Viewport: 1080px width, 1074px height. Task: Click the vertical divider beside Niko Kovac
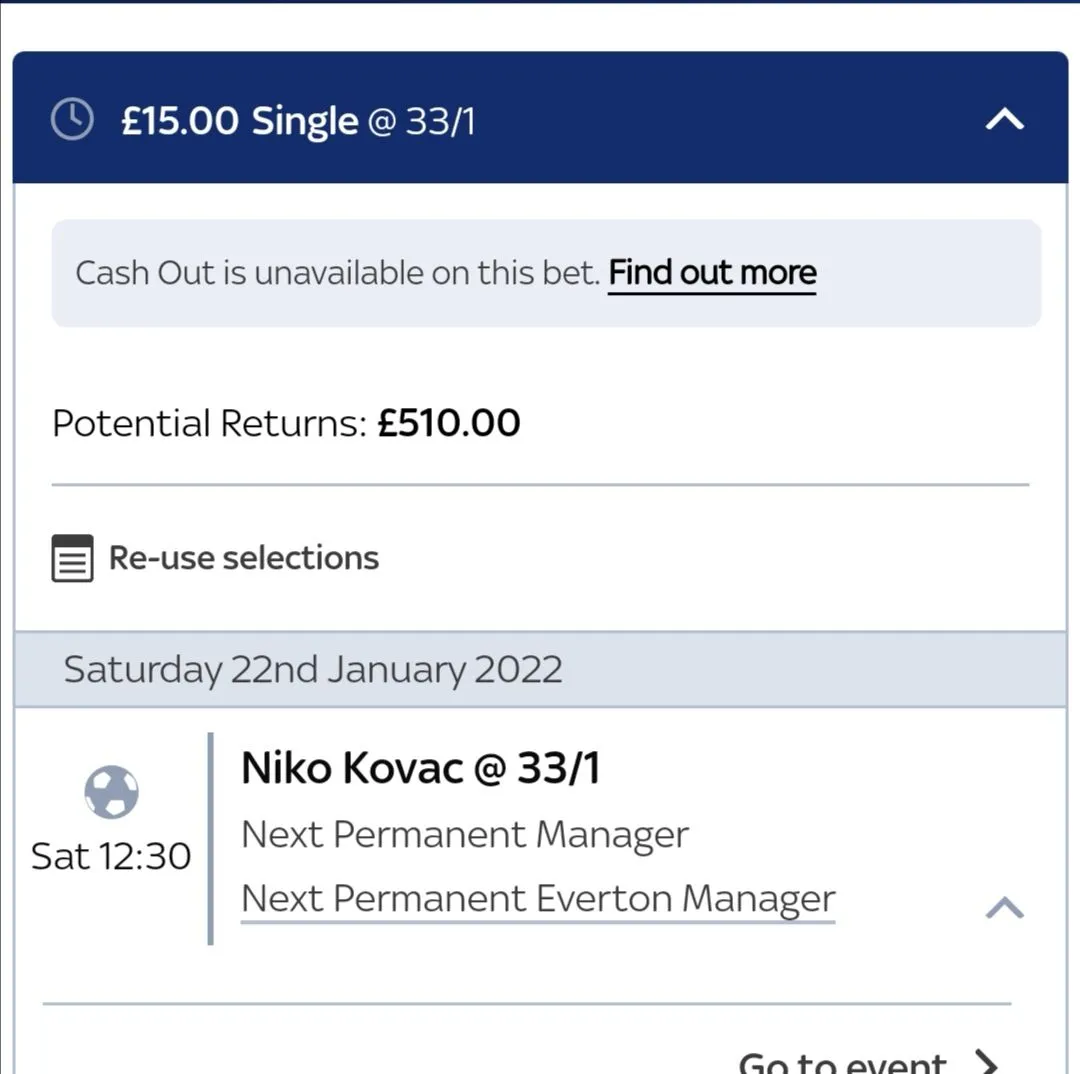(210, 838)
